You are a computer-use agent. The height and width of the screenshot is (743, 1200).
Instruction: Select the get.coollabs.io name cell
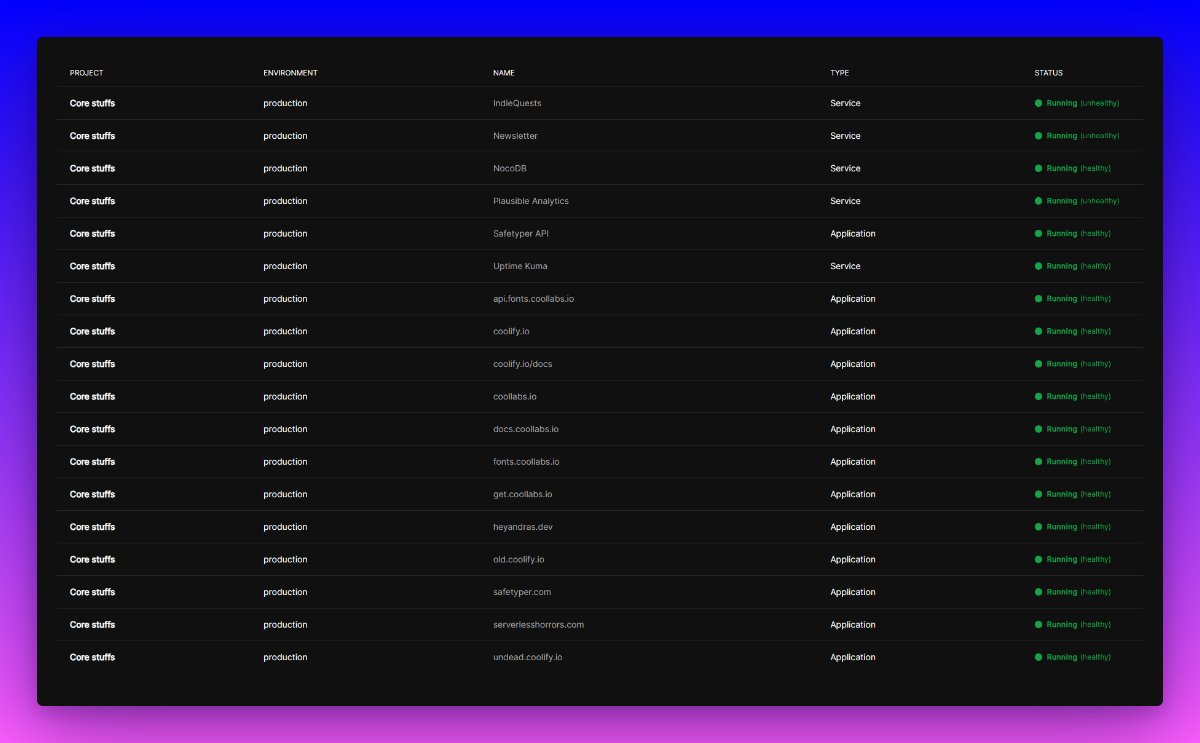523,494
